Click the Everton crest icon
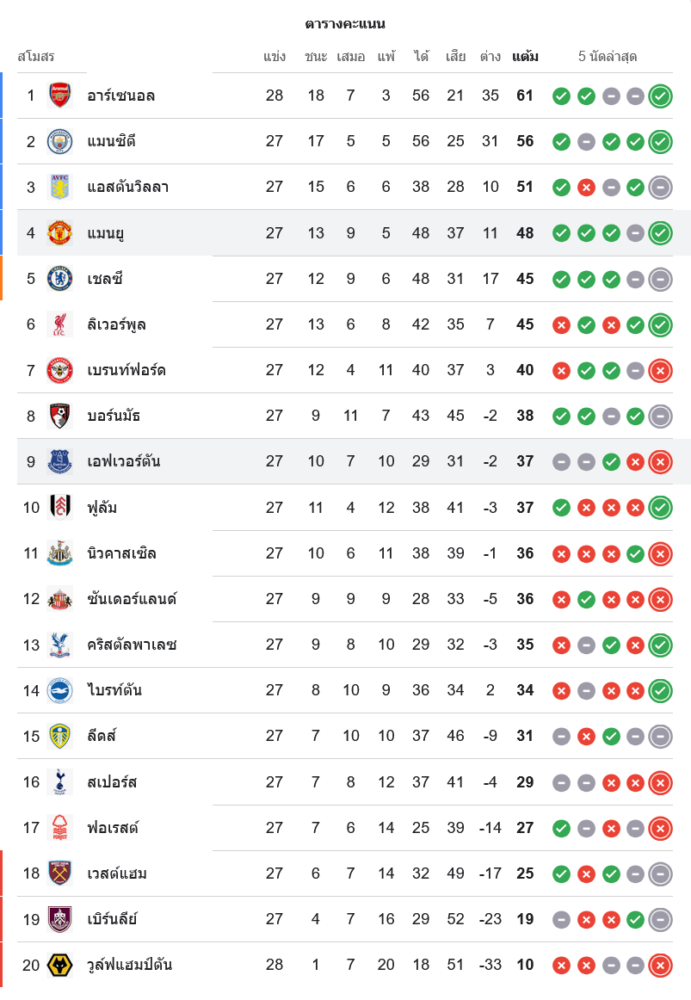 pos(60,461)
